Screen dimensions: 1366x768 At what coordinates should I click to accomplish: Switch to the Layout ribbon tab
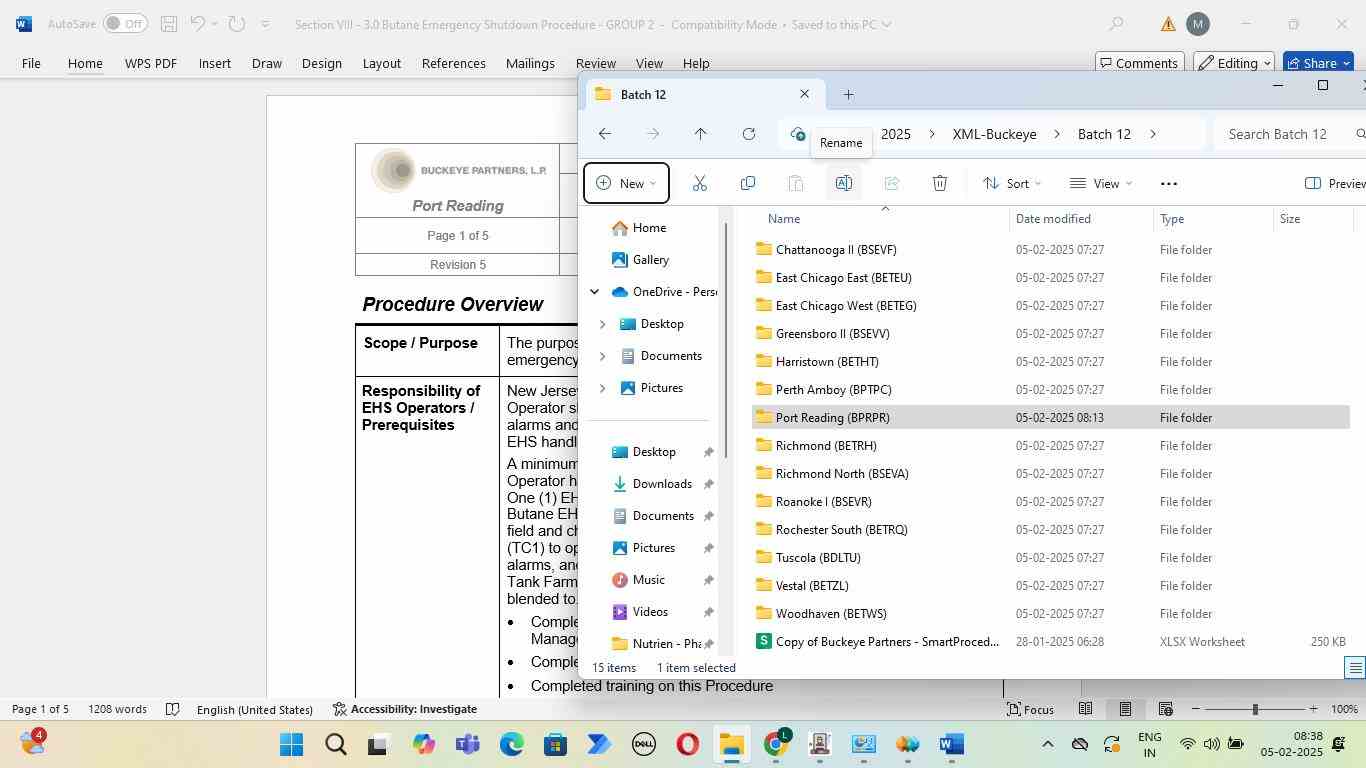[x=381, y=63]
